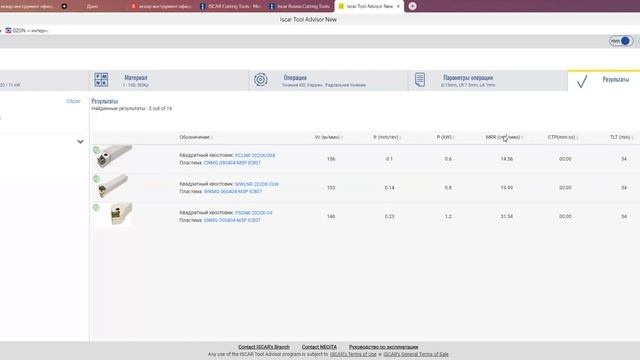Sort by Обозначение column
640x360 pixels.
point(196,137)
